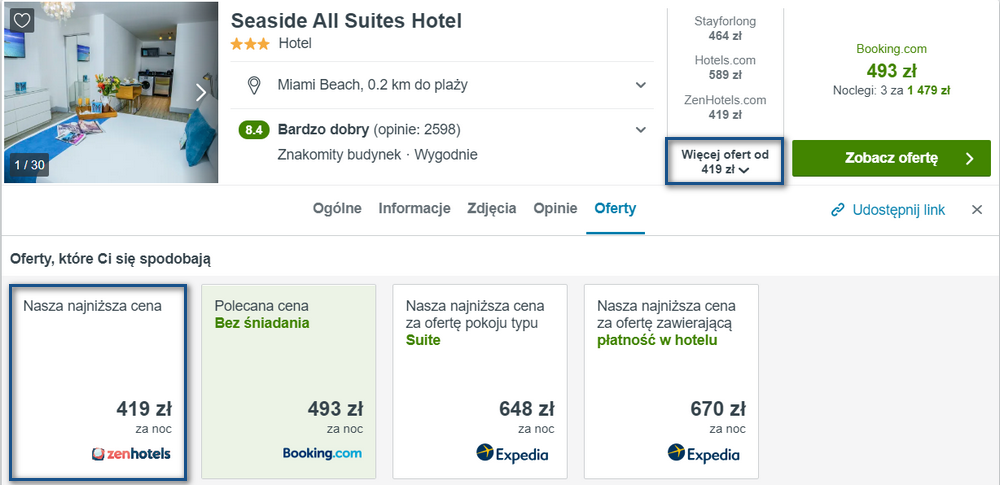Image resolution: width=1000 pixels, height=485 pixels.
Task: Click the Expedia logo in Suite offer
Action: tap(512, 454)
